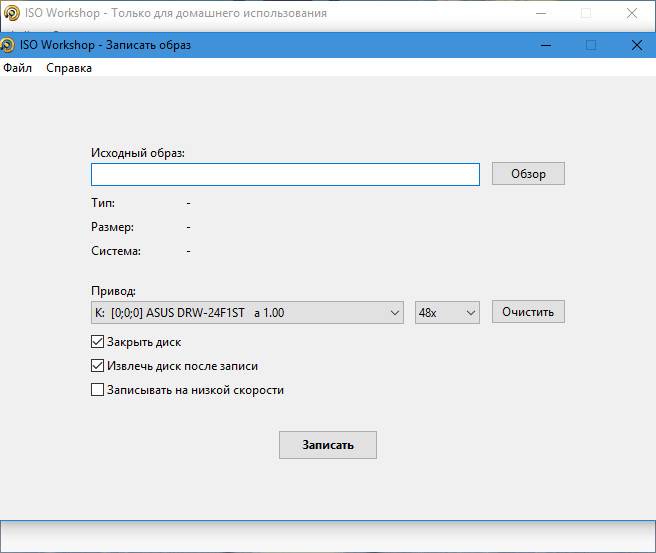Click the Исходный образ label
The image size is (656, 553).
(x=138, y=153)
